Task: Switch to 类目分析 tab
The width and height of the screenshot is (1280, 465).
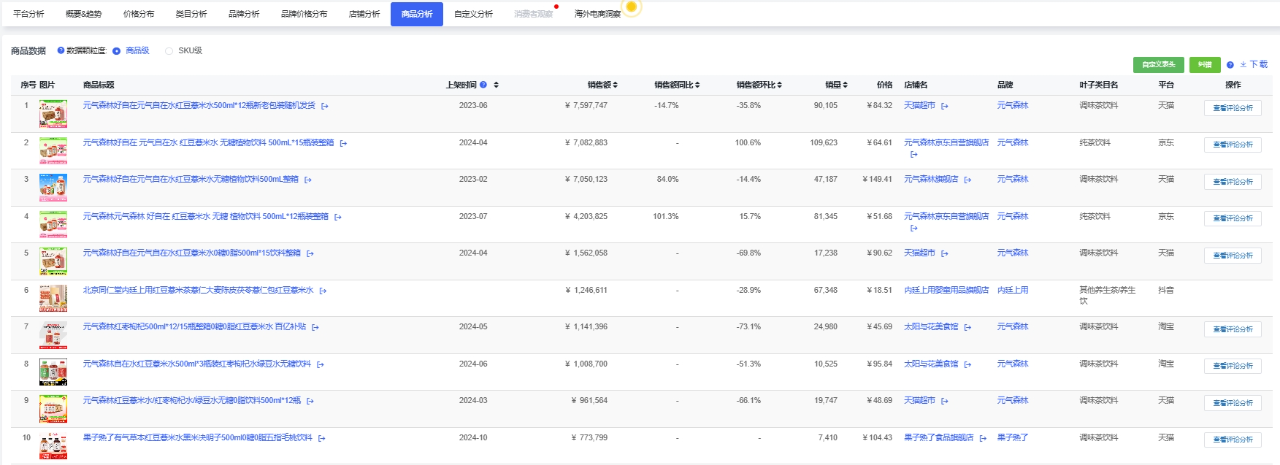Action: [191, 14]
